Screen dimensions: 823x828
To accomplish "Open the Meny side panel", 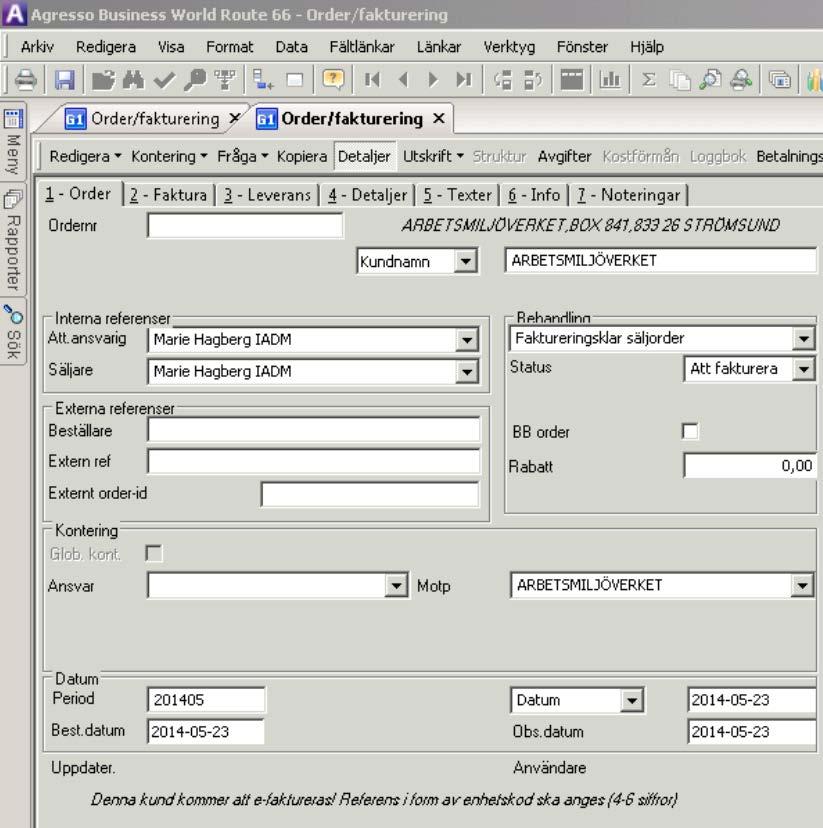I will tap(13, 143).
